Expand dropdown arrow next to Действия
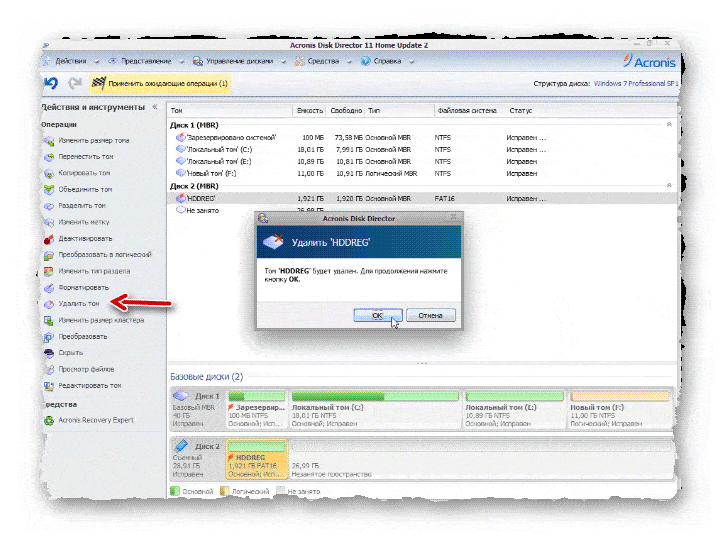Screen dimensions: 720x536 (x=97, y=62)
